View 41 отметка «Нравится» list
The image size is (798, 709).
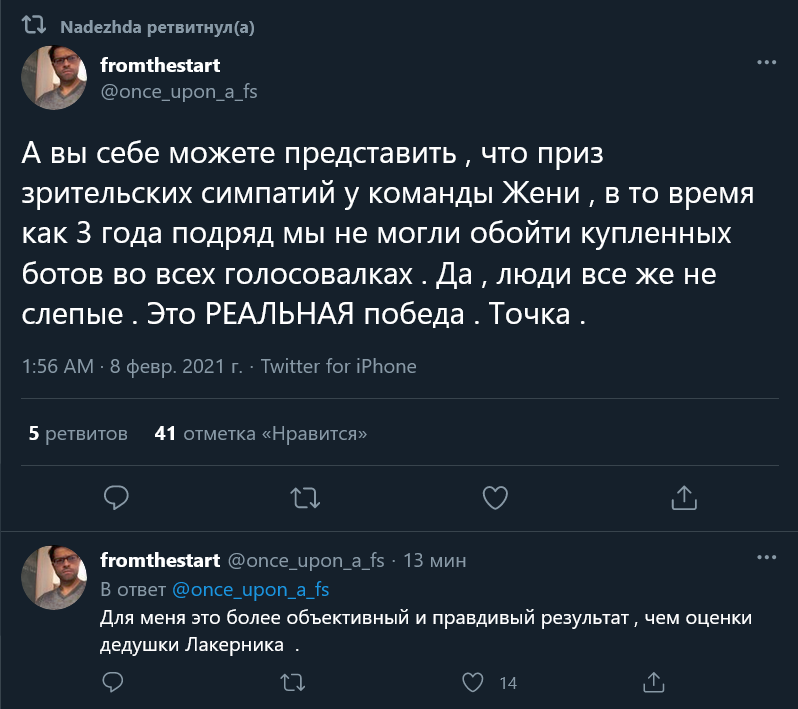click(x=261, y=434)
